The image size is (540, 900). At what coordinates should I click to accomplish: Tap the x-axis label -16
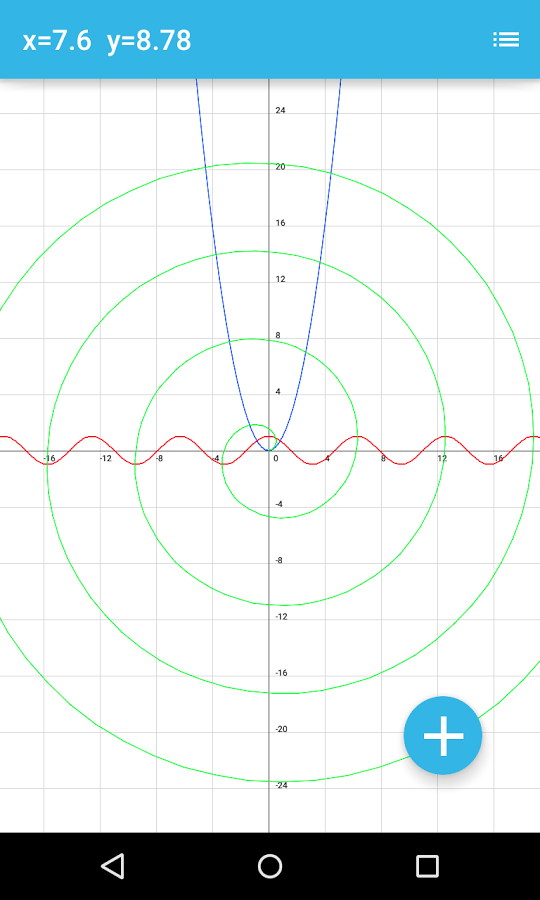point(49,459)
